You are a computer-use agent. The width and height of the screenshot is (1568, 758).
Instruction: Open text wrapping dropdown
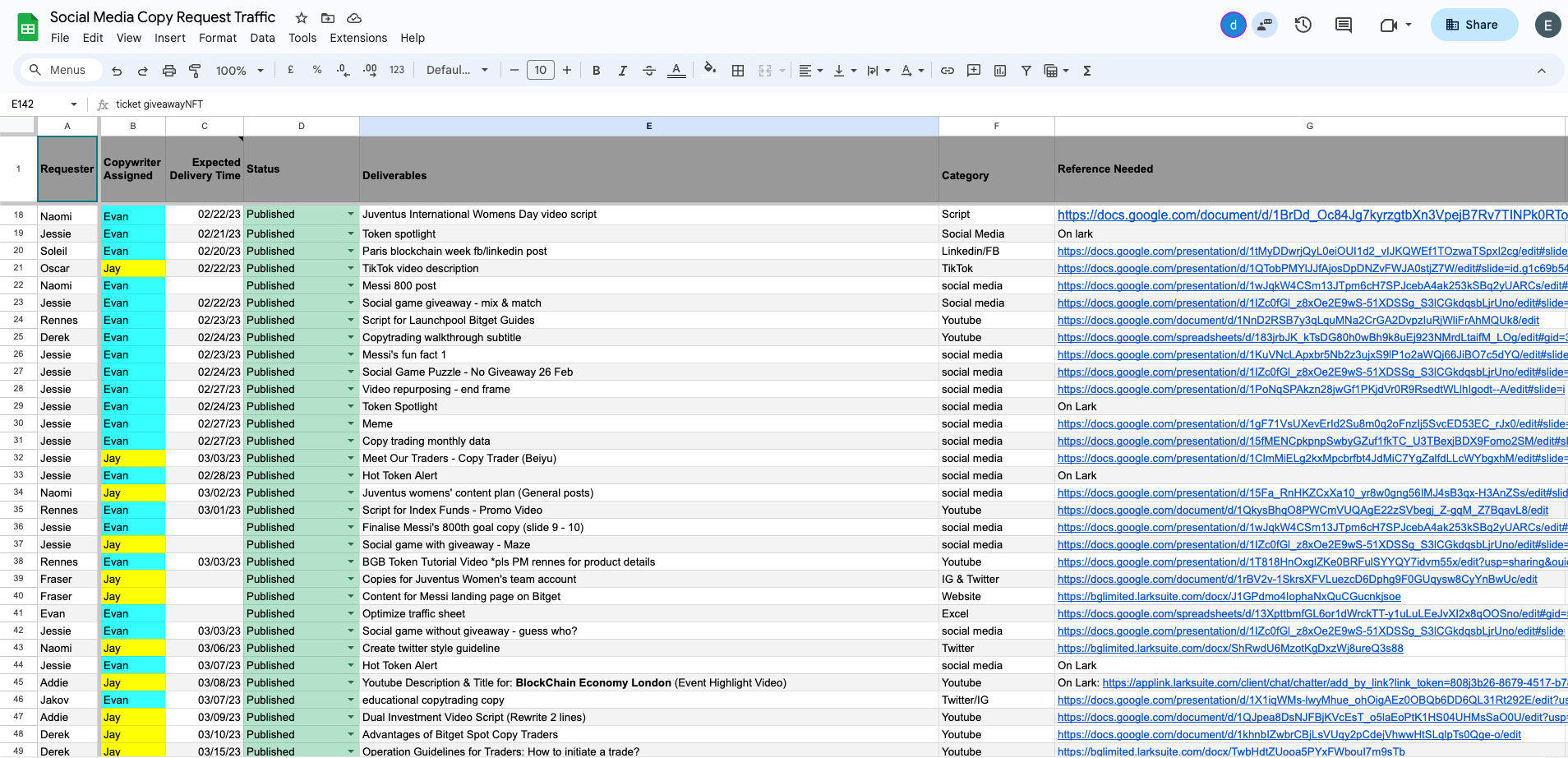point(879,71)
